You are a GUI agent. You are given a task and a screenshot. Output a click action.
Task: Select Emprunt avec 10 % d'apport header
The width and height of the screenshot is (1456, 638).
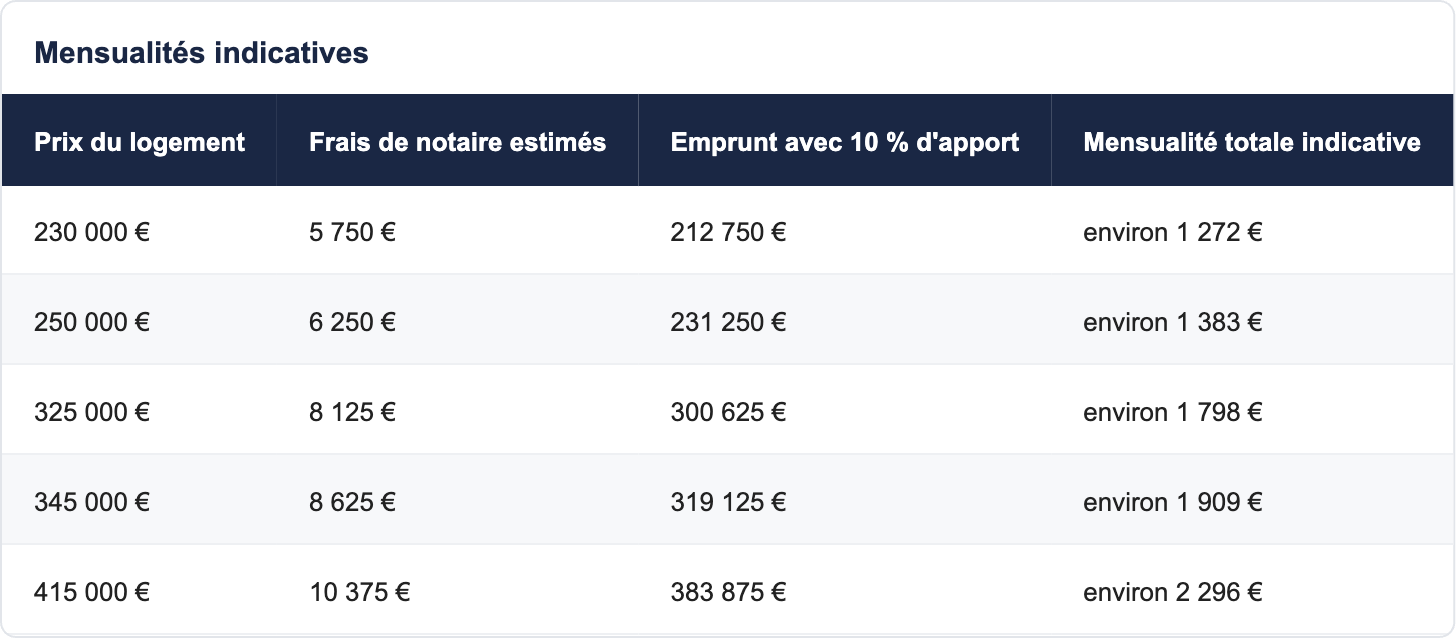[x=845, y=141]
